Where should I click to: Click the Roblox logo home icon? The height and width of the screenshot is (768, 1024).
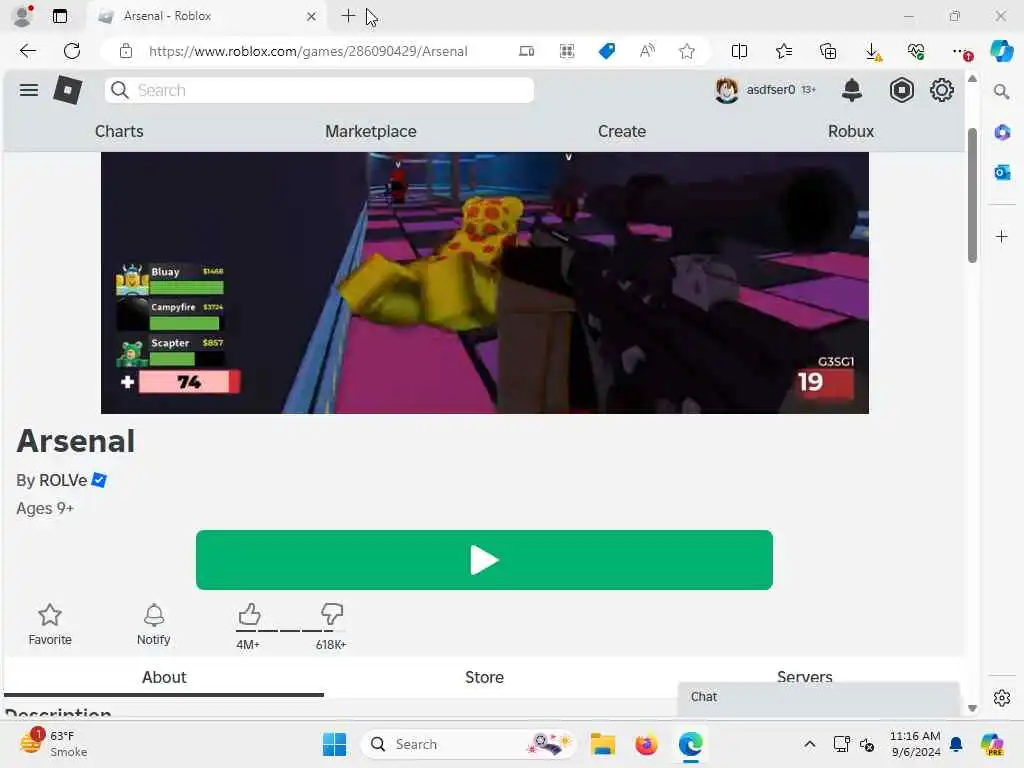(x=68, y=90)
